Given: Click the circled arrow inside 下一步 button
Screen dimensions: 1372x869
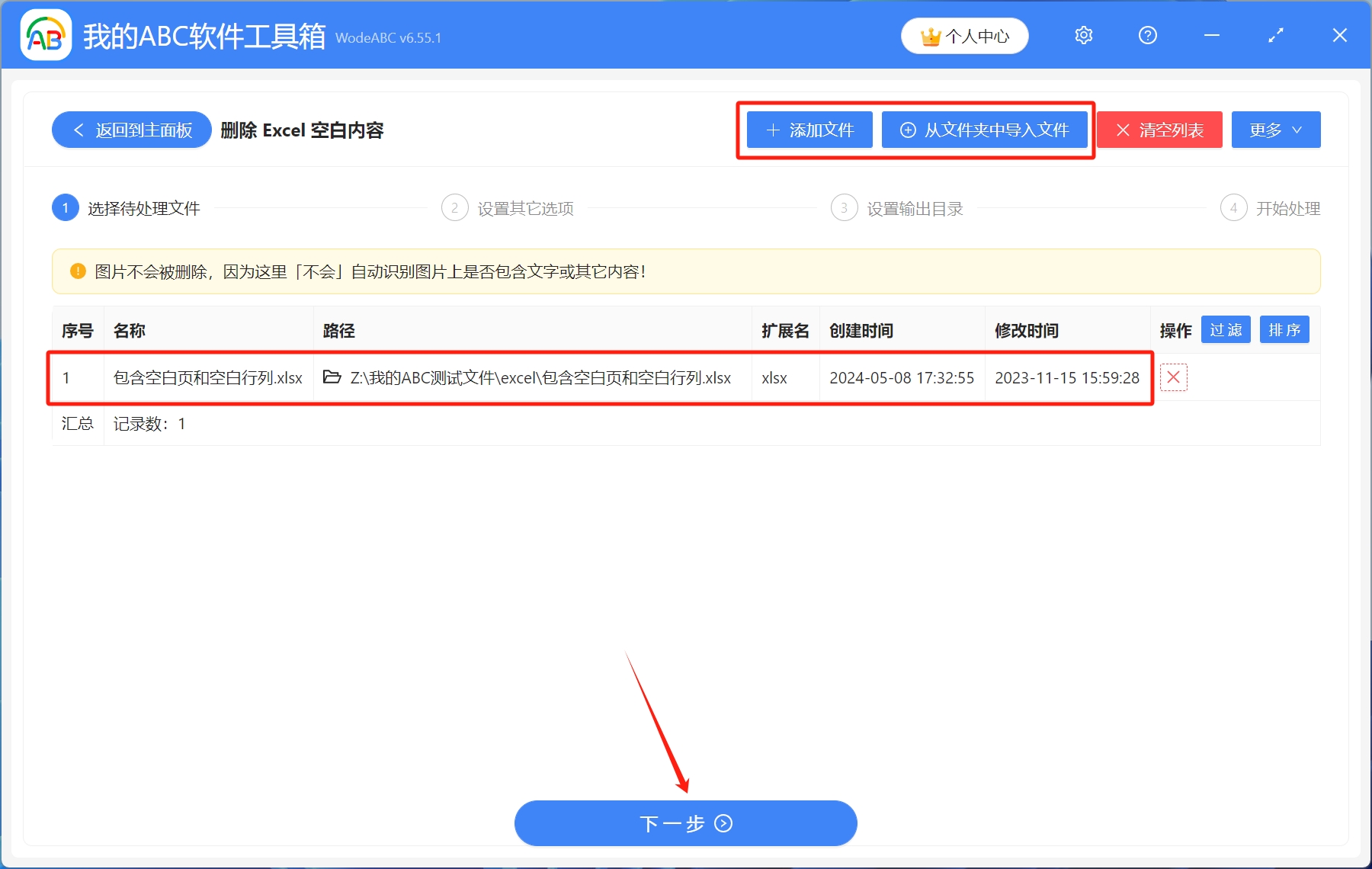Looking at the screenshot, I should pyautogui.click(x=723, y=823).
